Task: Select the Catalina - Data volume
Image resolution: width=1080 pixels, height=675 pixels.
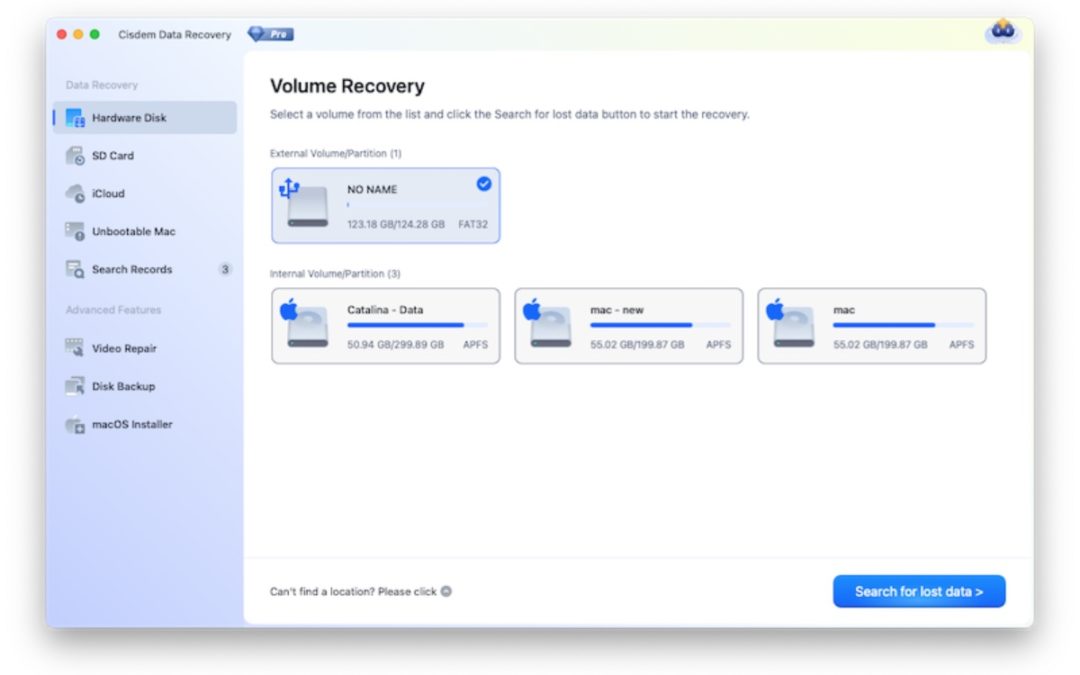Action: pos(385,326)
